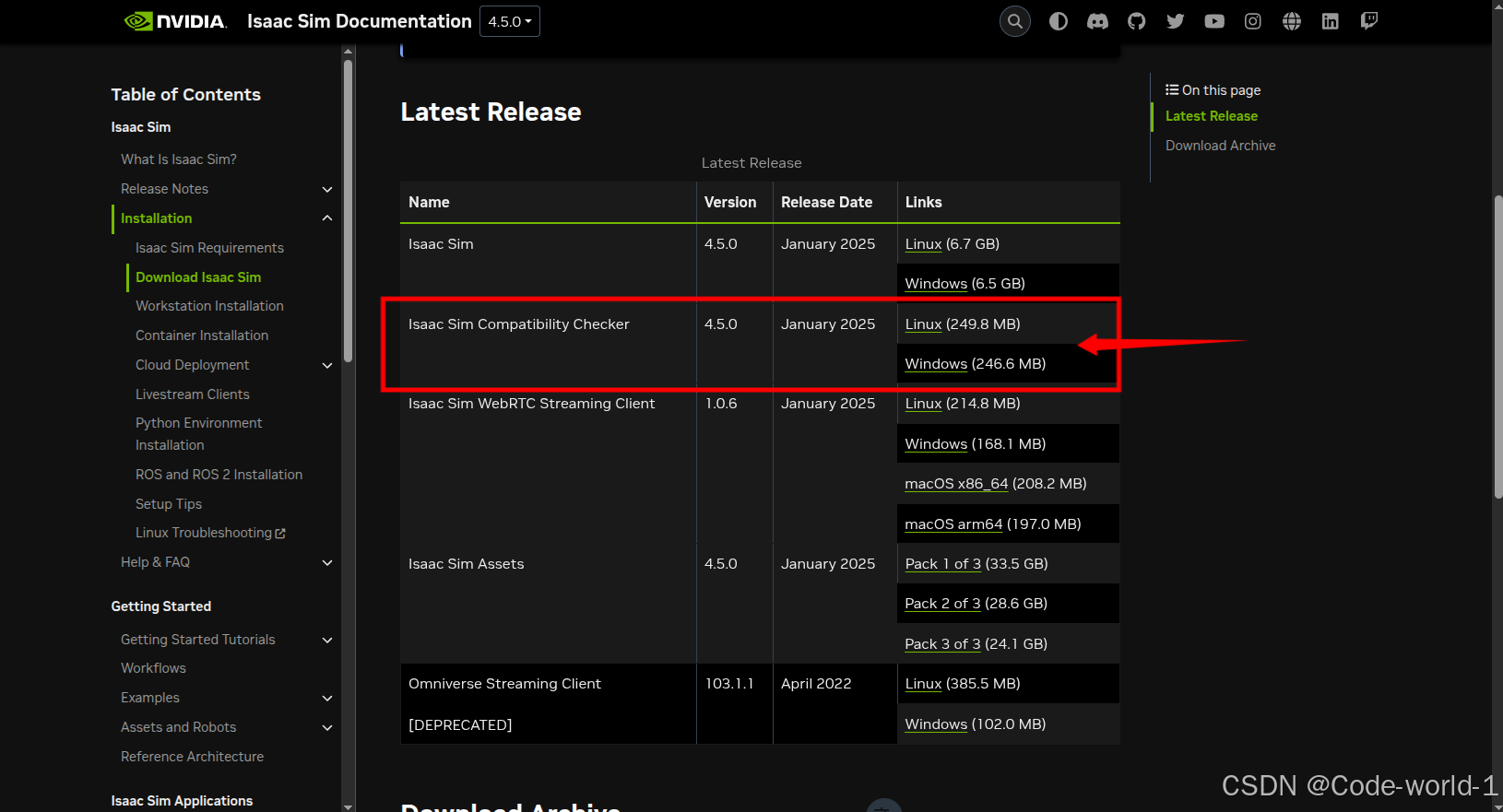The height and width of the screenshot is (812, 1503).
Task: Expand Getting Started Tutorials chevron
Action: pos(327,640)
